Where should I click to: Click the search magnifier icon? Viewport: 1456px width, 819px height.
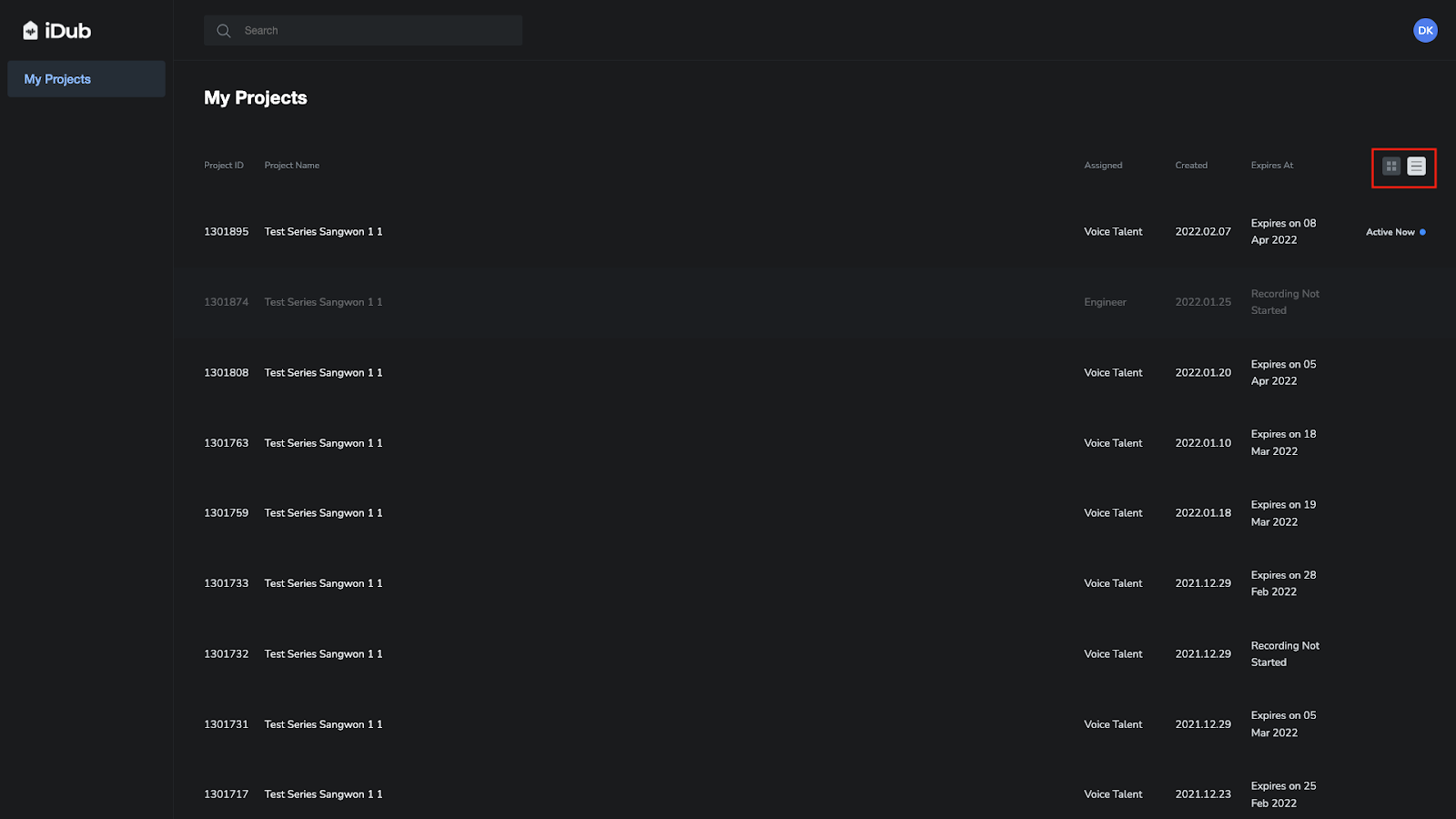coord(224,31)
